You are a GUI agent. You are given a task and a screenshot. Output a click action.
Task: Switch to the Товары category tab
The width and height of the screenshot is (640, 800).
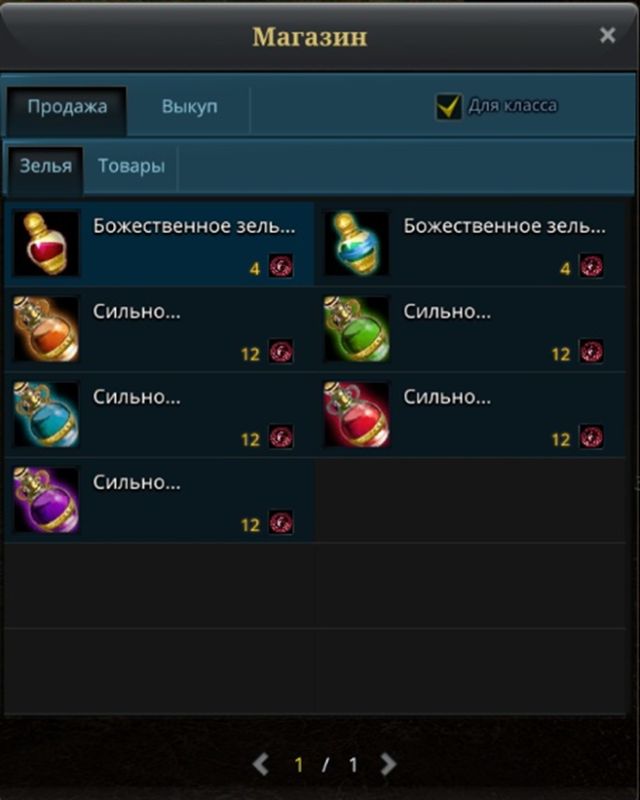point(131,166)
